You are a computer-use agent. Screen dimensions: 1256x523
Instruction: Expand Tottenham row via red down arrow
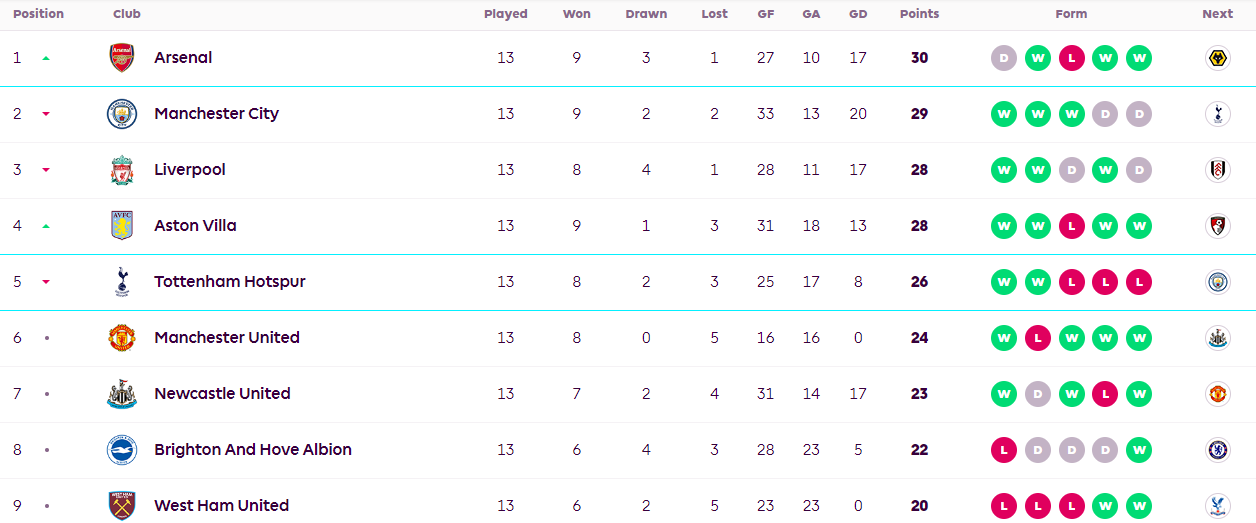pos(46,282)
